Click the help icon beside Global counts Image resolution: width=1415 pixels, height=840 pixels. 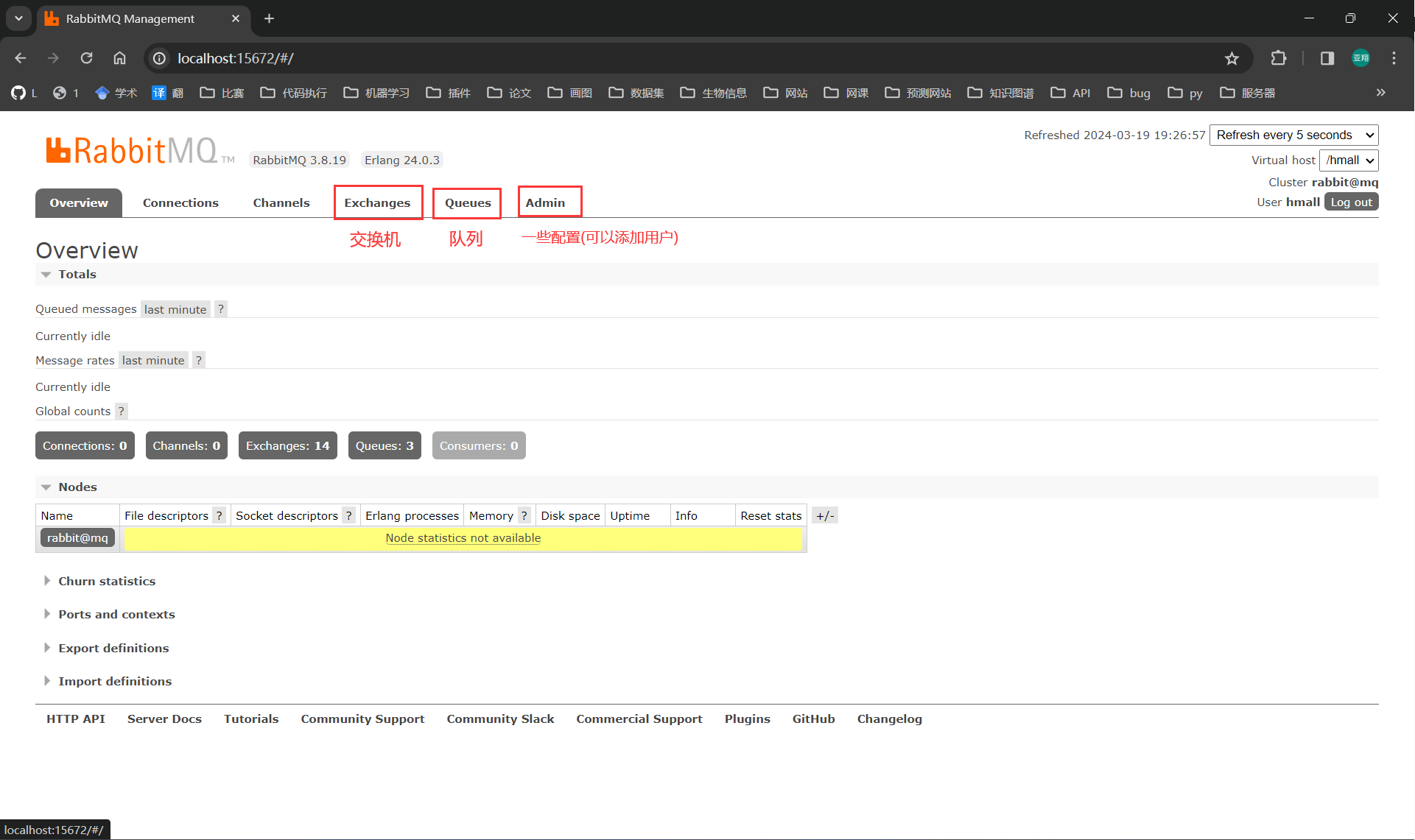tap(122, 411)
